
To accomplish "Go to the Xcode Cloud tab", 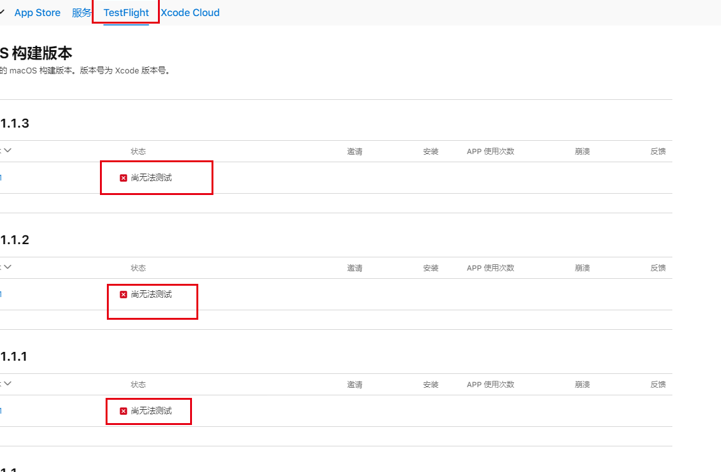I will pos(190,13).
